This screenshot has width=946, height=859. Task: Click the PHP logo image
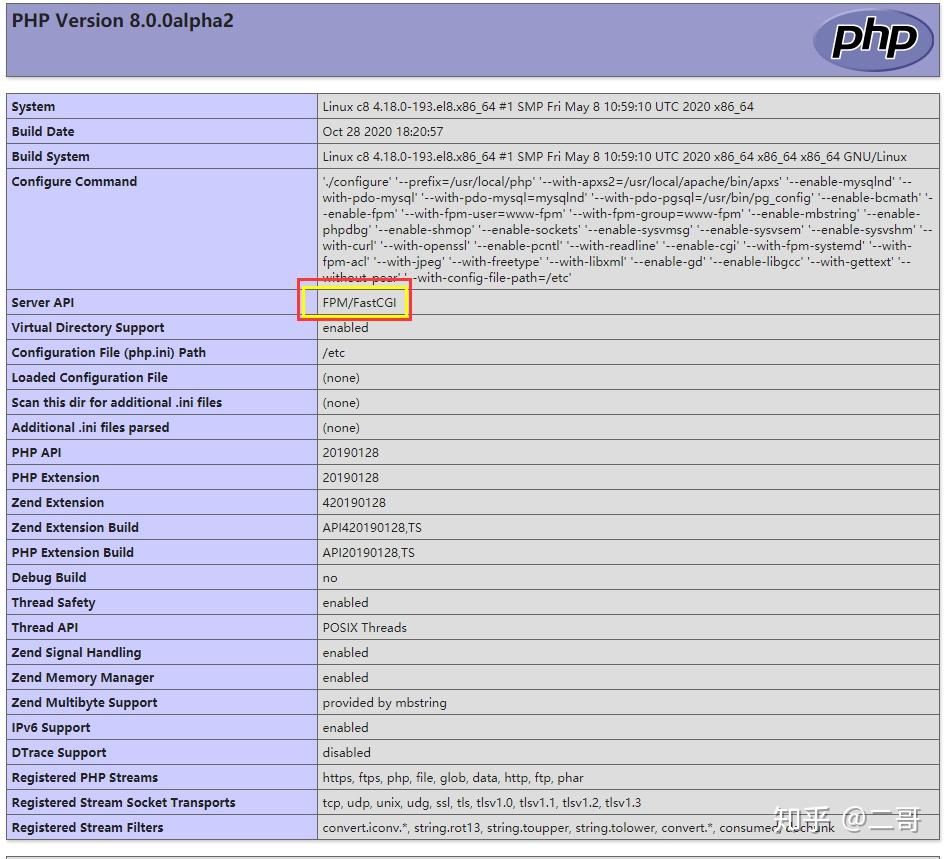pos(876,41)
